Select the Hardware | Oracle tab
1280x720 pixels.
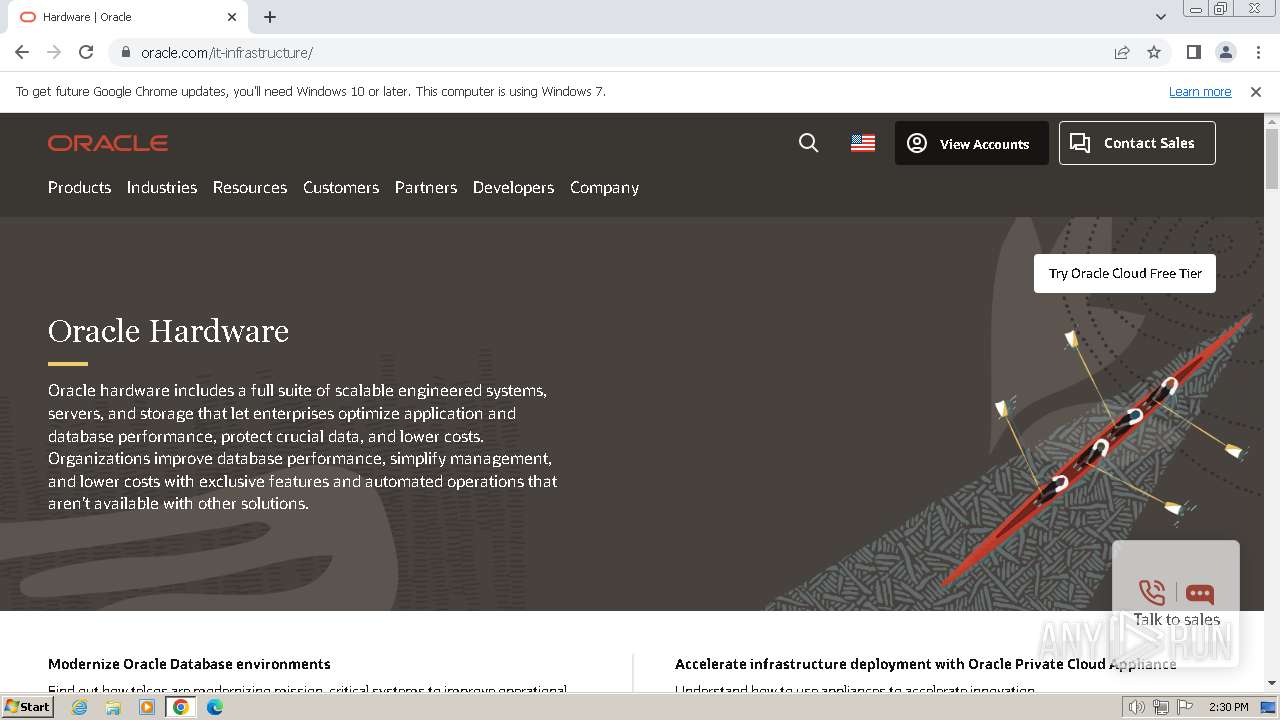pyautogui.click(x=128, y=17)
